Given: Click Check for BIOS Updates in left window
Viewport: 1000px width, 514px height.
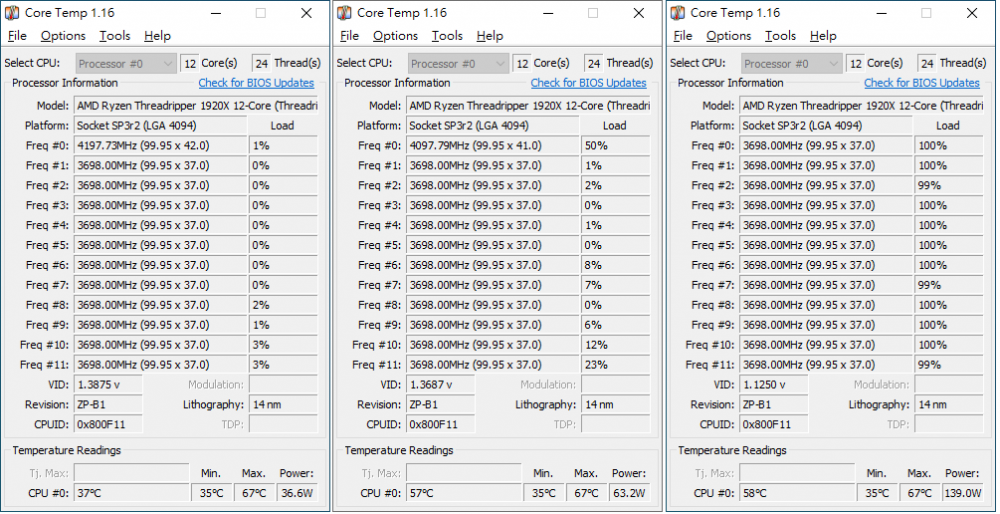Looking at the screenshot, I should click(x=256, y=83).
